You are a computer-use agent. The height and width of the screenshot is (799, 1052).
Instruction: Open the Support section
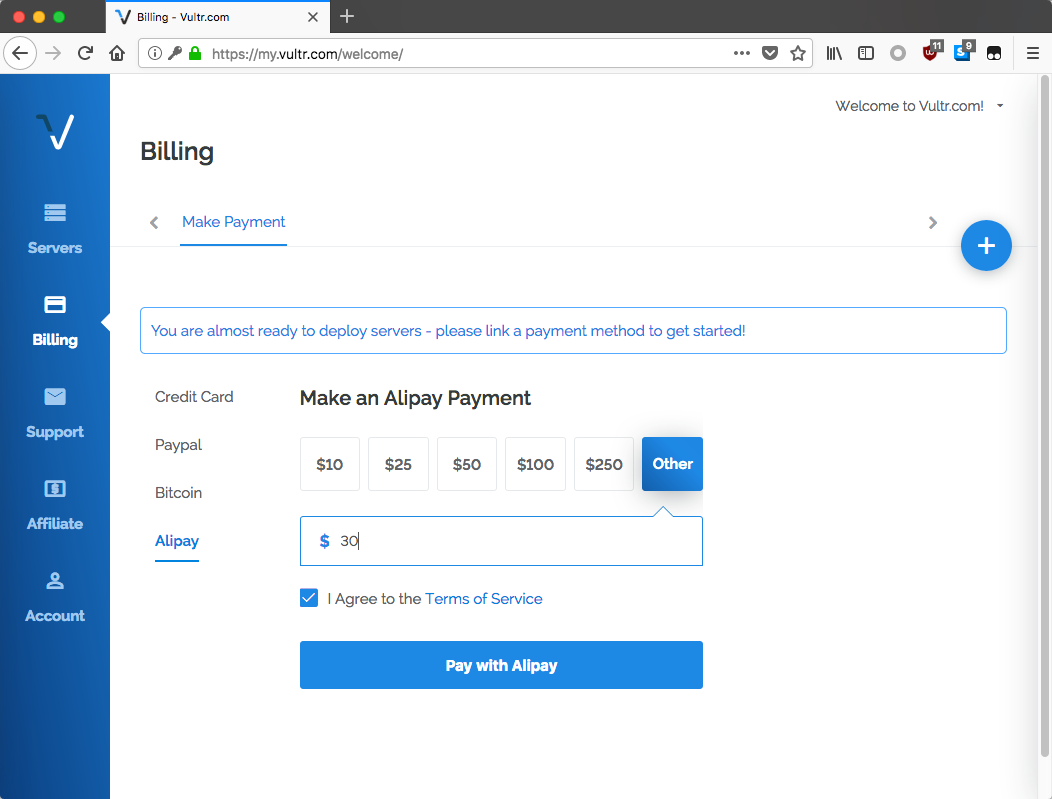(55, 413)
